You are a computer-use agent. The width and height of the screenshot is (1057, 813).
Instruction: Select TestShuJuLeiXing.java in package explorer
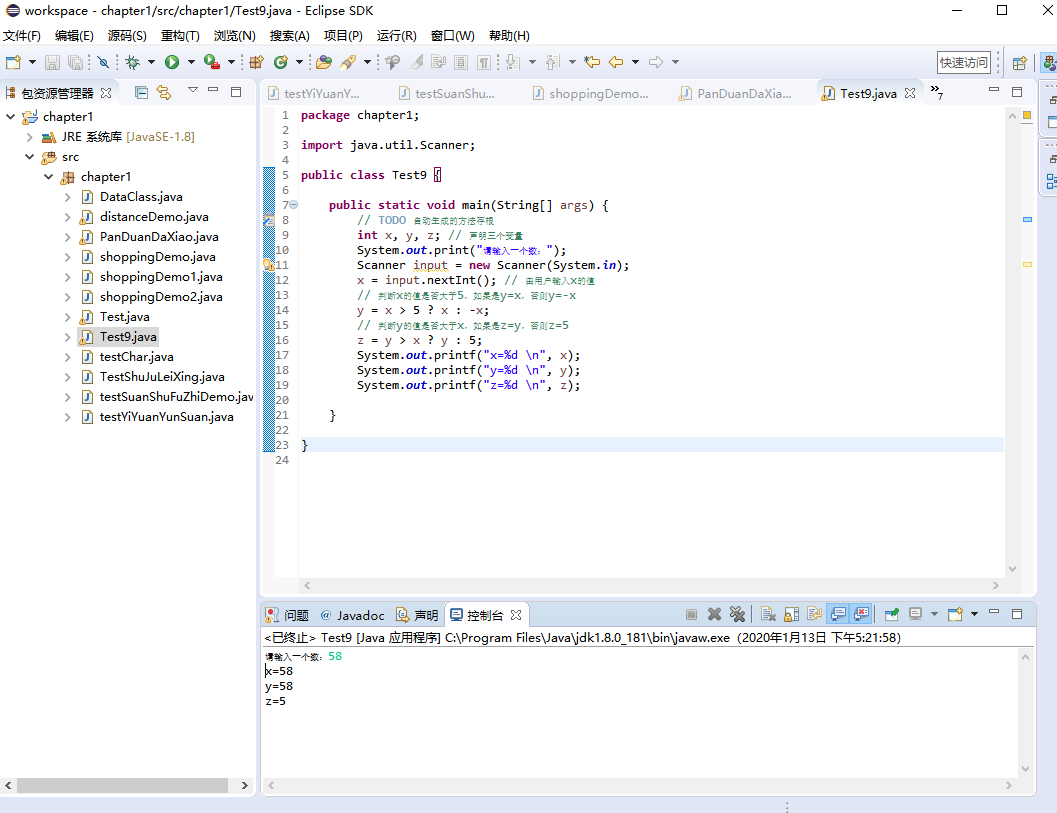click(162, 377)
